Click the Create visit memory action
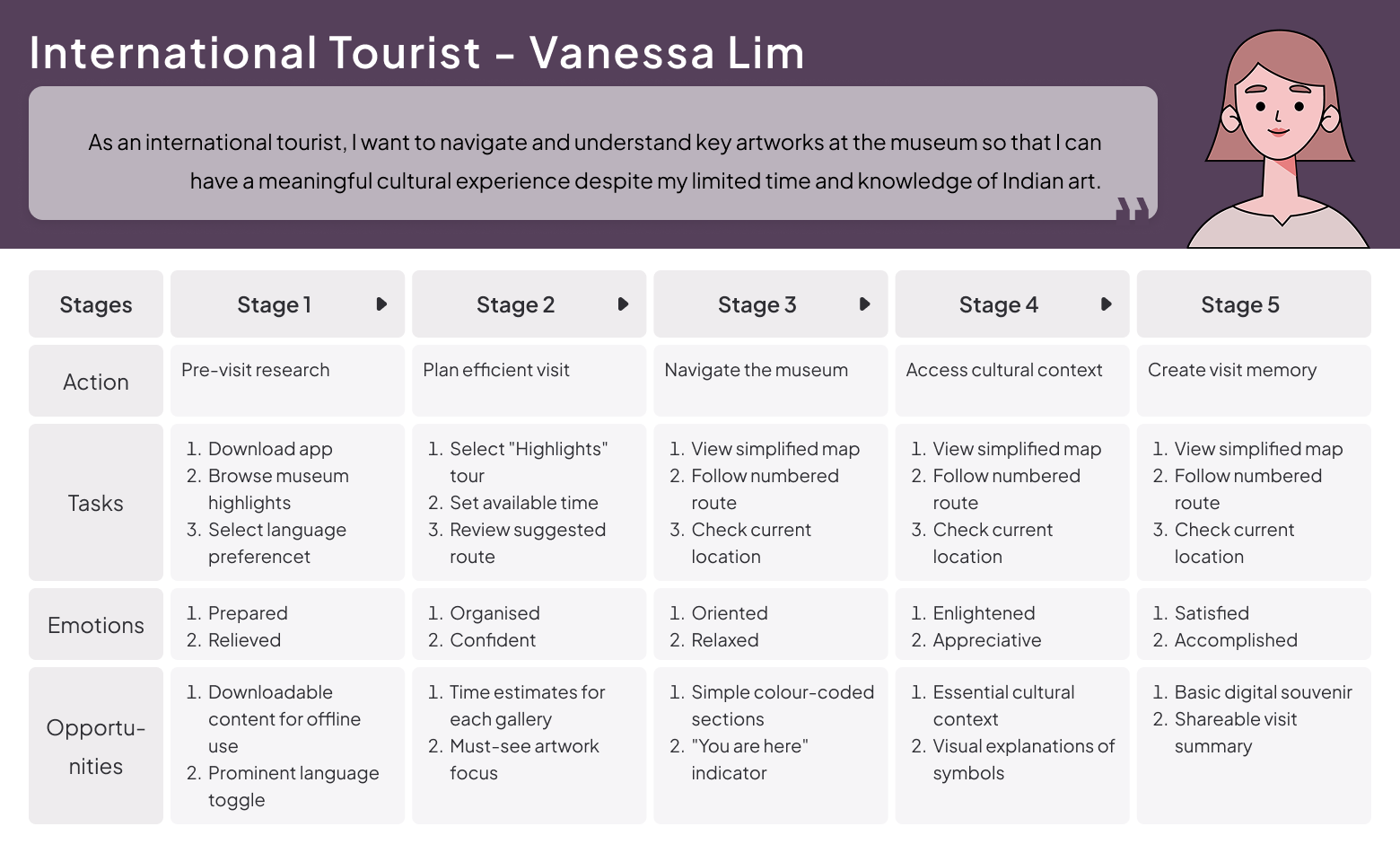This screenshot has width=1400, height=853. [x=1231, y=370]
